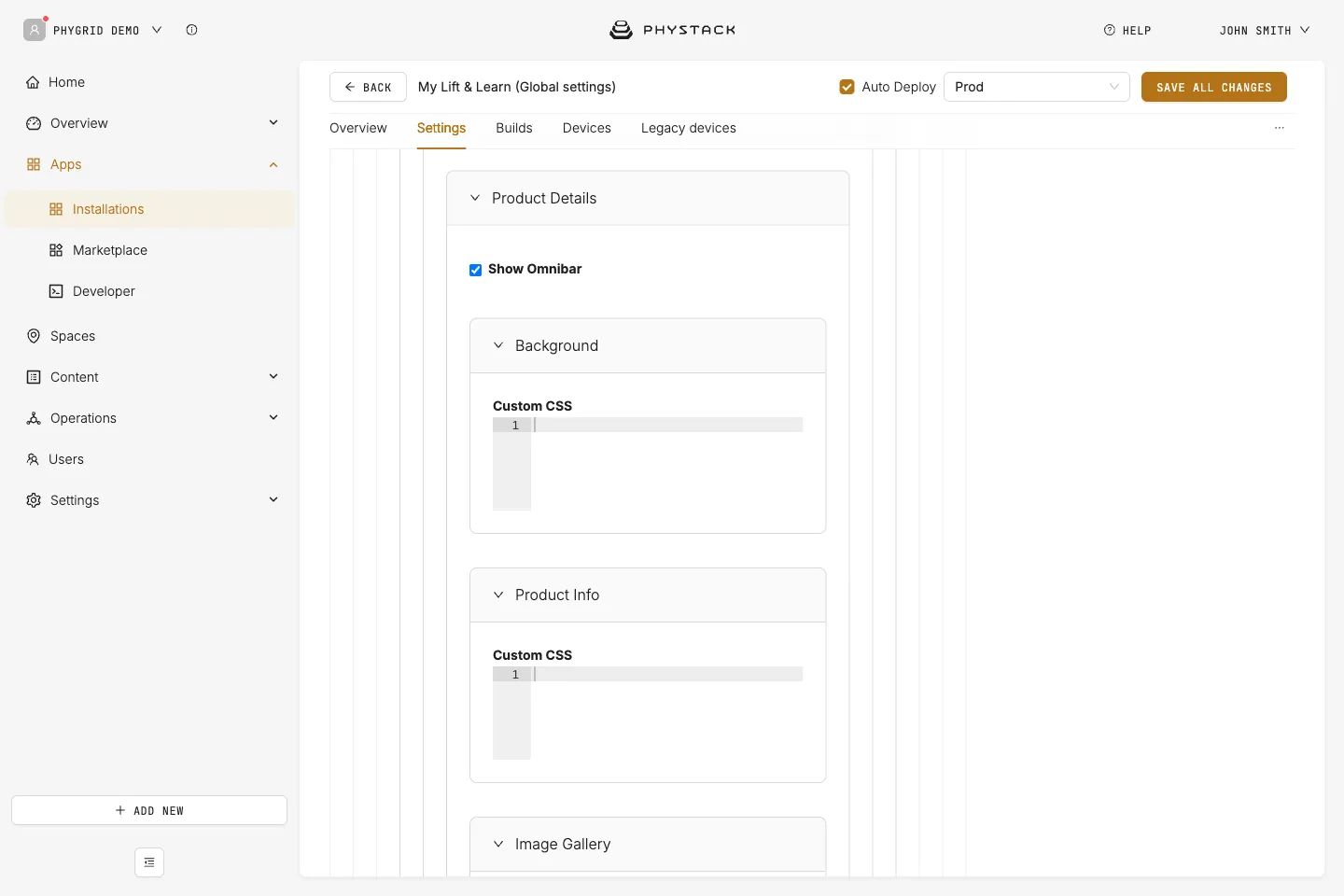This screenshot has height=896, width=1344.
Task: Collapse the sidebar with bottom toggle icon
Action: (149, 862)
